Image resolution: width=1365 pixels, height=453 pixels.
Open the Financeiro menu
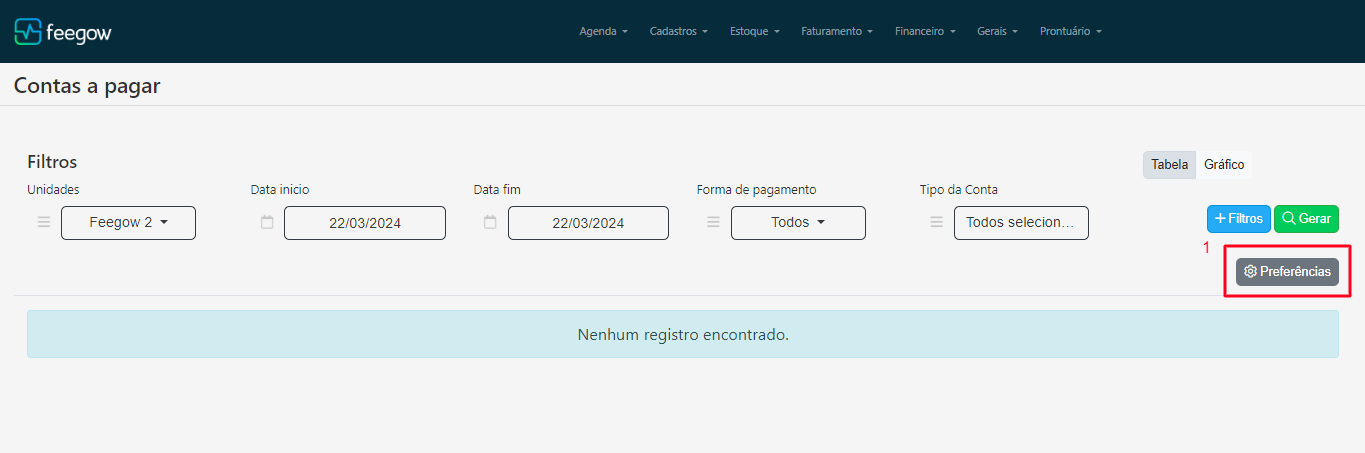click(924, 31)
